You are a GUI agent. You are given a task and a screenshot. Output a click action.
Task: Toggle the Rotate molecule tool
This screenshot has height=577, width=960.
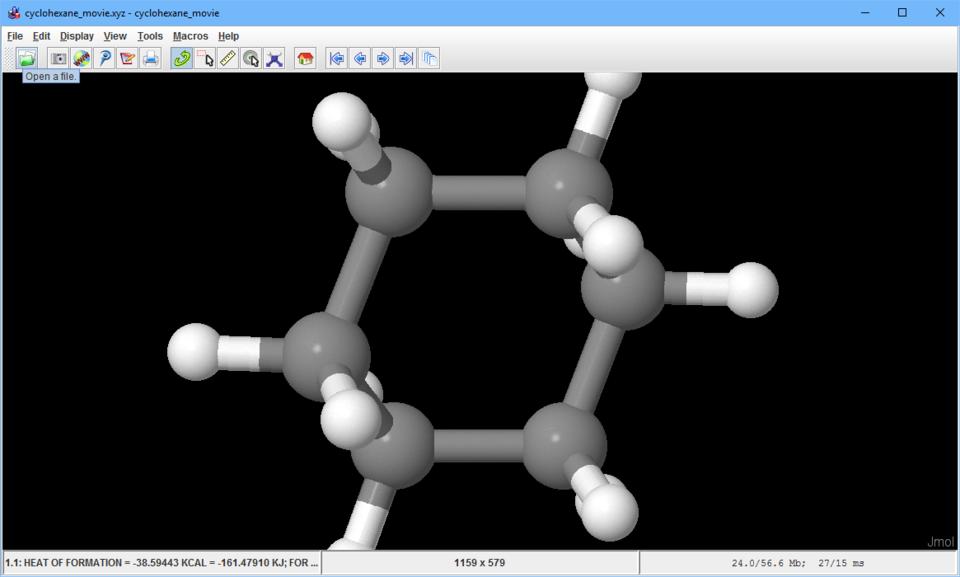[x=182, y=59]
